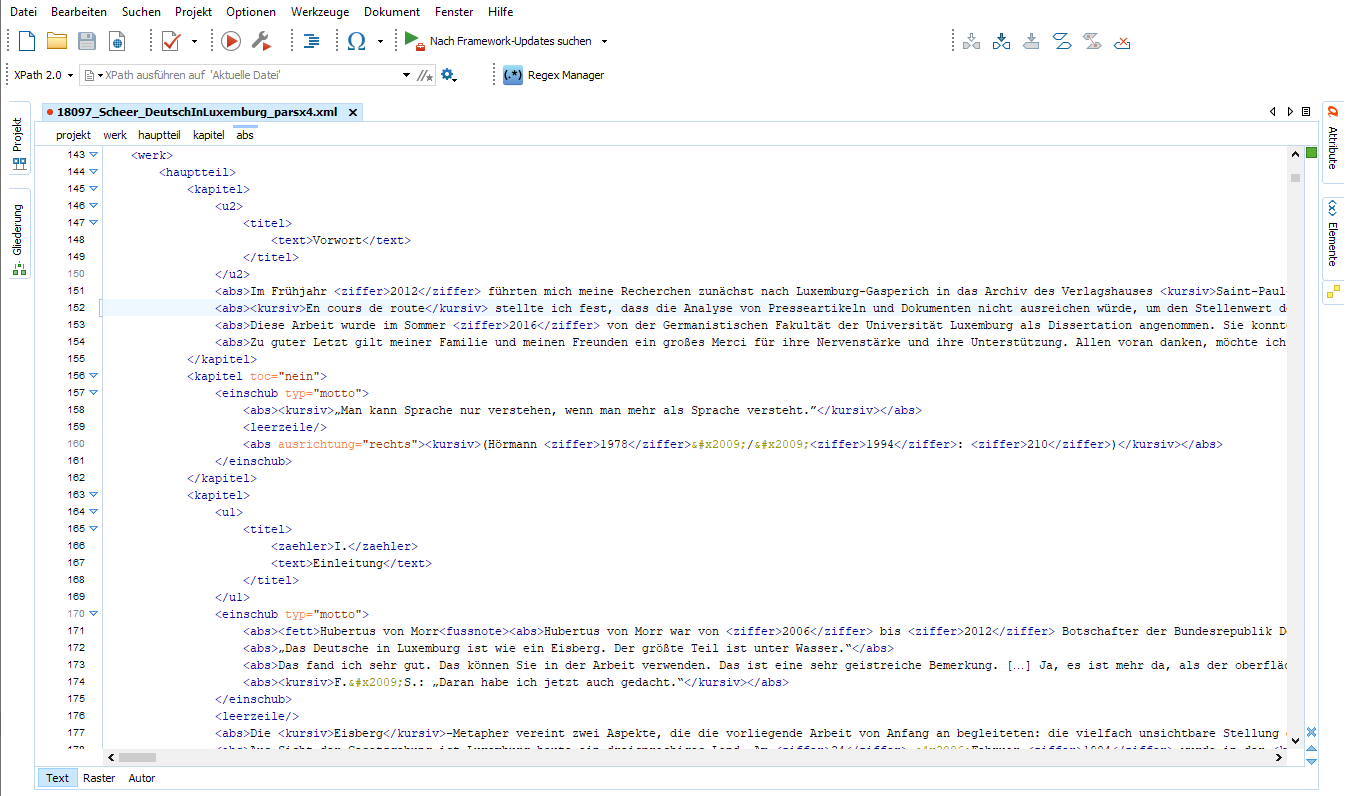1351x796 pixels.
Task: Save the file using the floppy disk icon
Action: (x=87, y=41)
